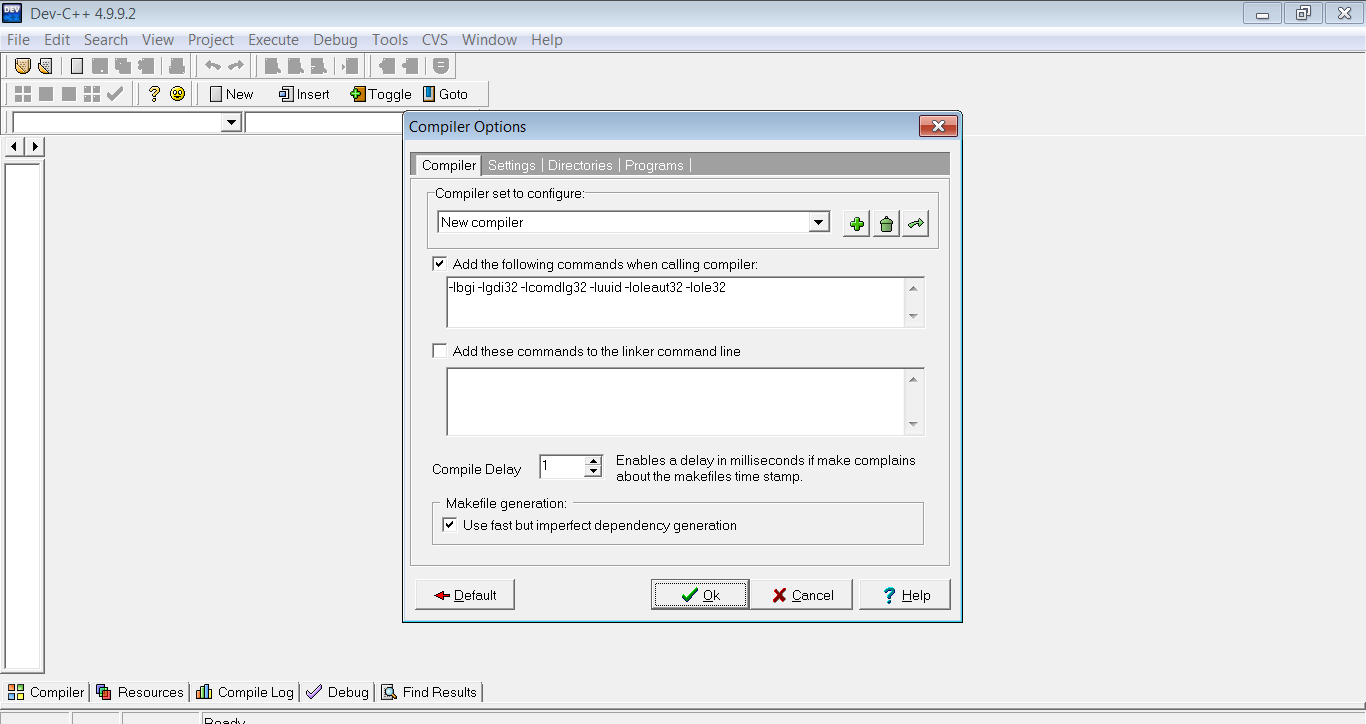Click the grayed Compile icon
Image resolution: width=1366 pixels, height=724 pixels.
click(23, 94)
